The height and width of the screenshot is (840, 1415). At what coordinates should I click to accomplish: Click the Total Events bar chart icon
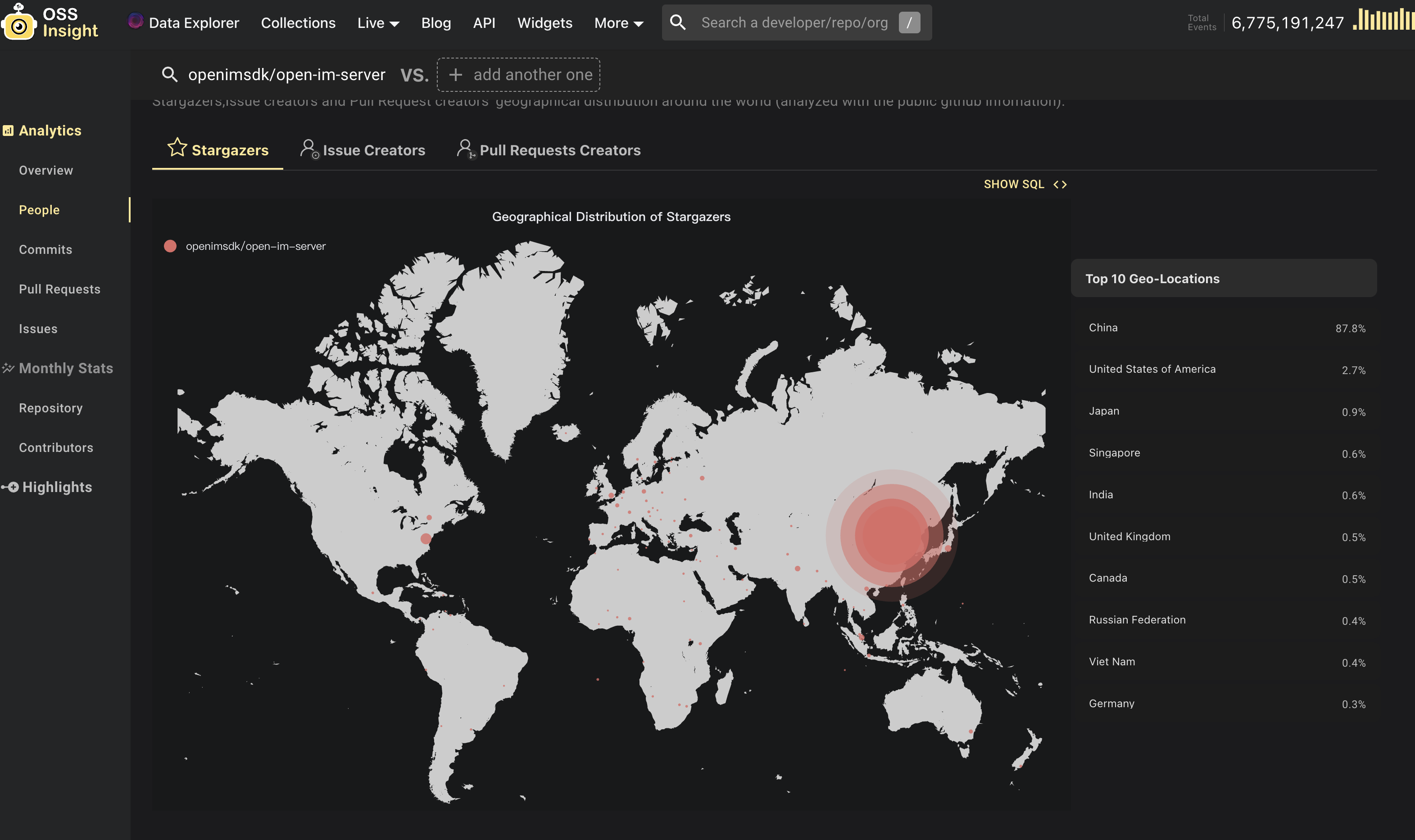pyautogui.click(x=1383, y=20)
